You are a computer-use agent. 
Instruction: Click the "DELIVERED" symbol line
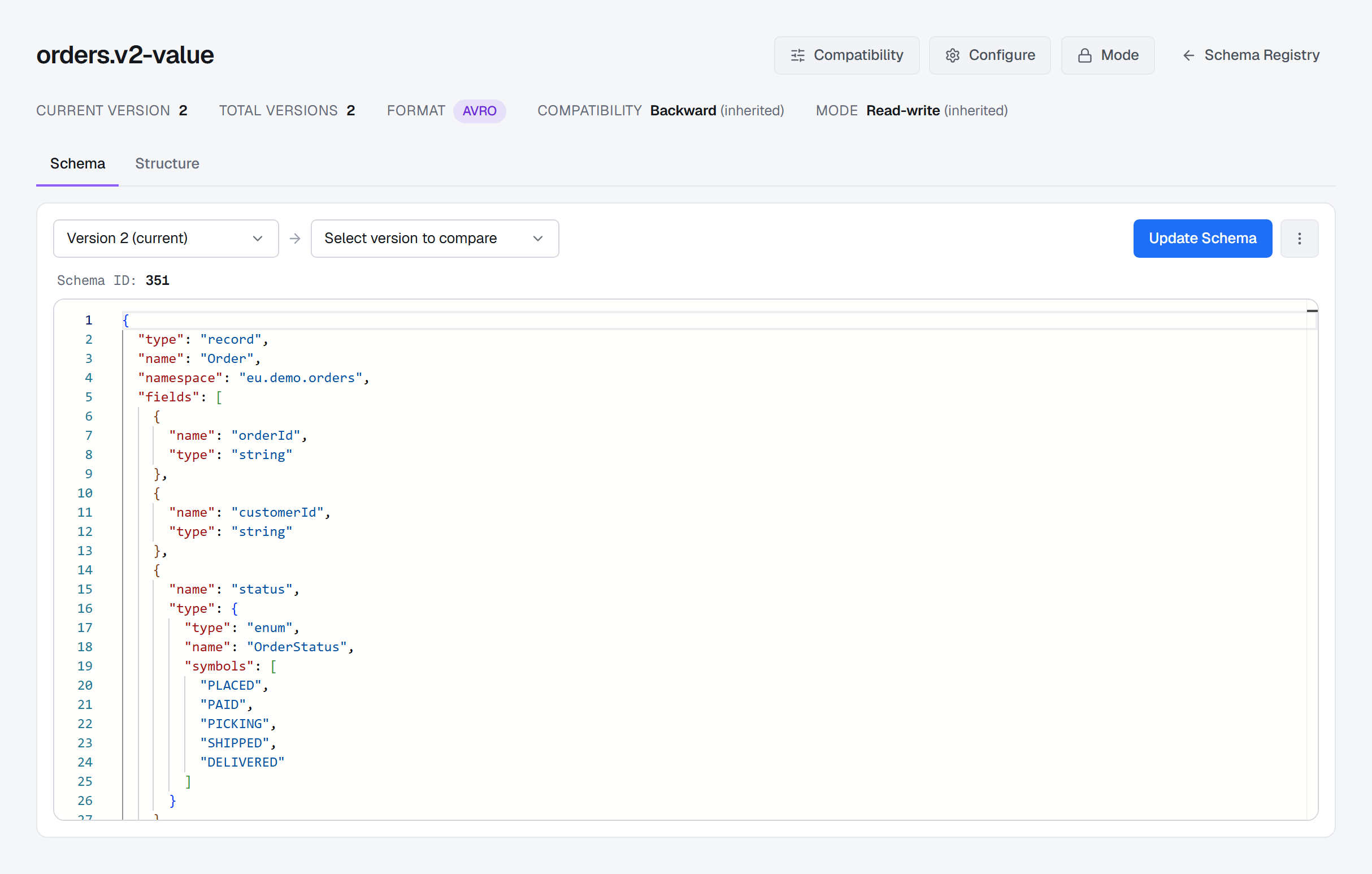tap(242, 762)
